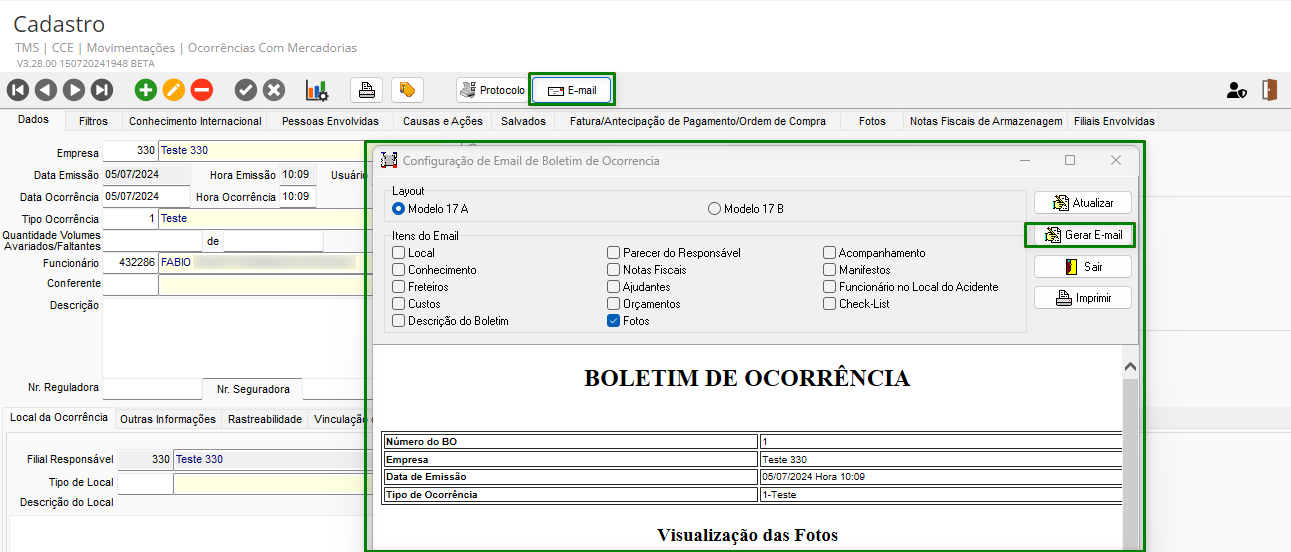This screenshot has width=1291, height=552.
Task: Click the orange tag icon in toolbar
Action: pos(407,90)
